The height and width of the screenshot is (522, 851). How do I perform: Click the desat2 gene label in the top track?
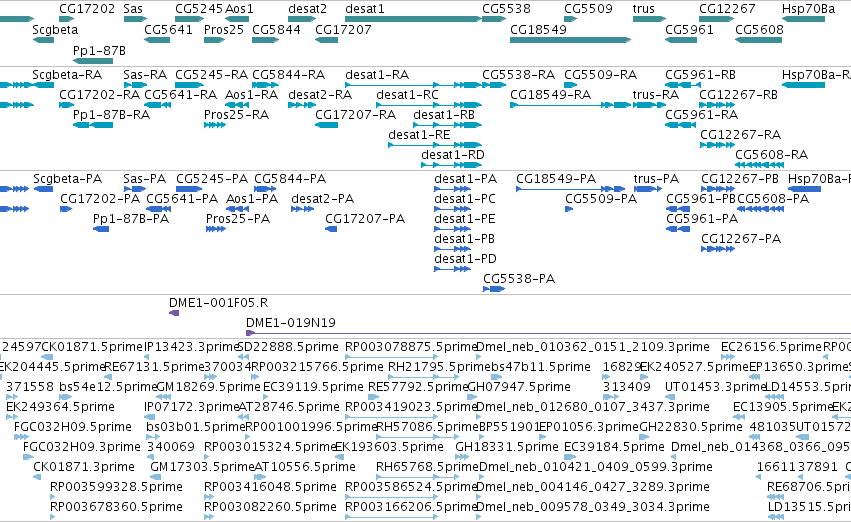point(308,9)
